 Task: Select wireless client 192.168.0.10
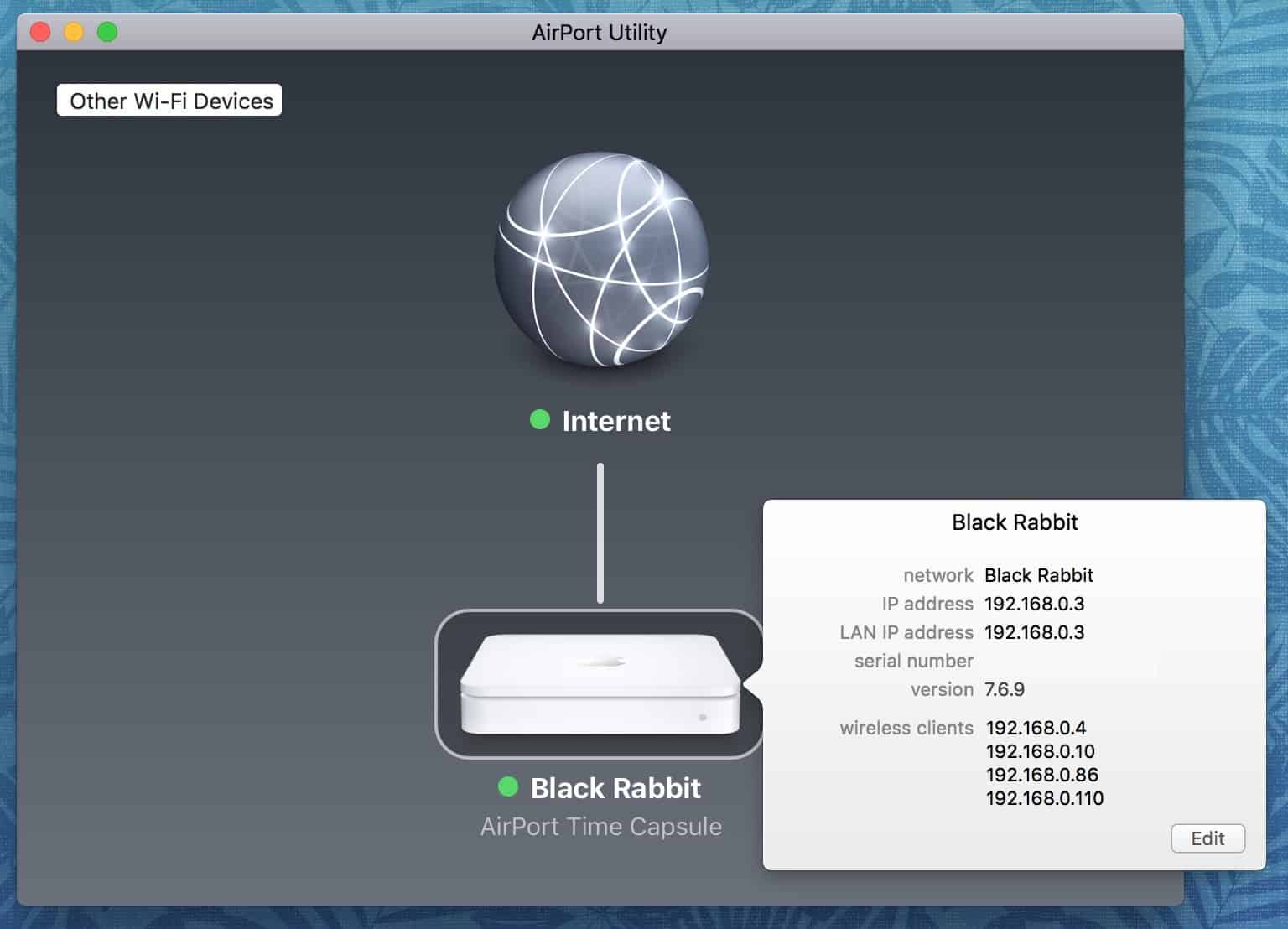pos(1040,751)
